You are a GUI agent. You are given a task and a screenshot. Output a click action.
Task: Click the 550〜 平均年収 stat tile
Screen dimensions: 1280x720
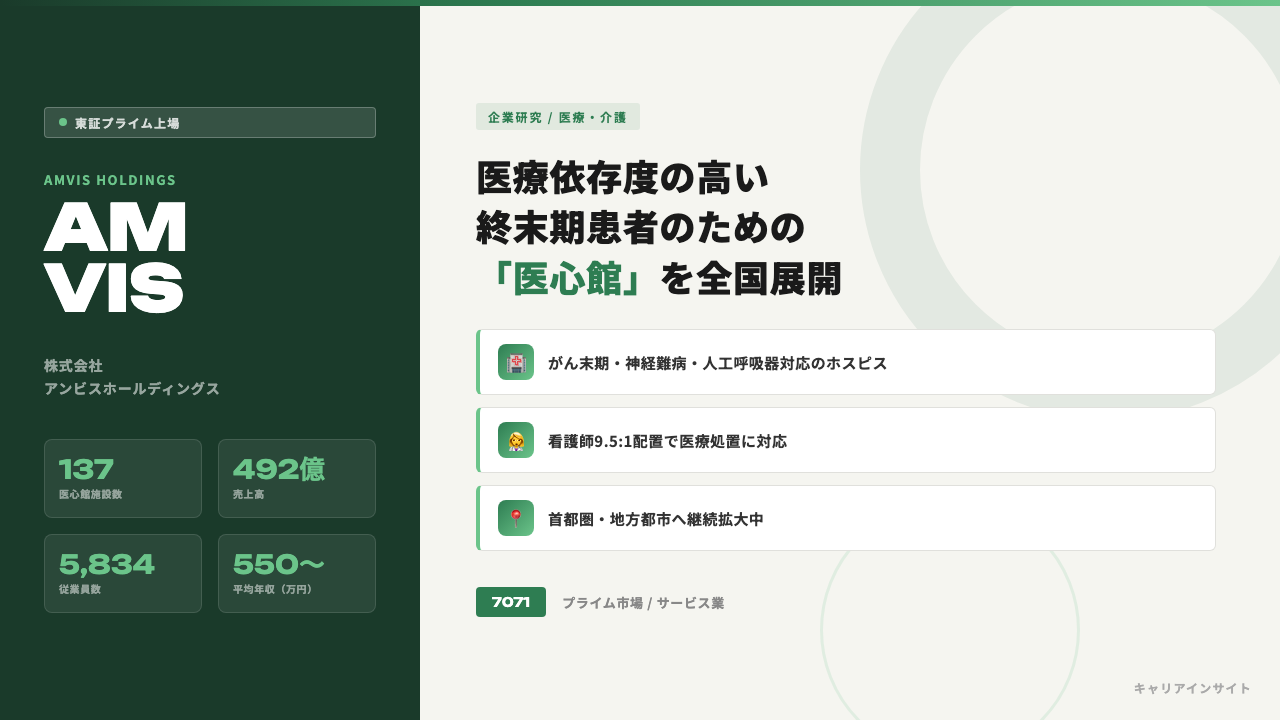tap(297, 573)
